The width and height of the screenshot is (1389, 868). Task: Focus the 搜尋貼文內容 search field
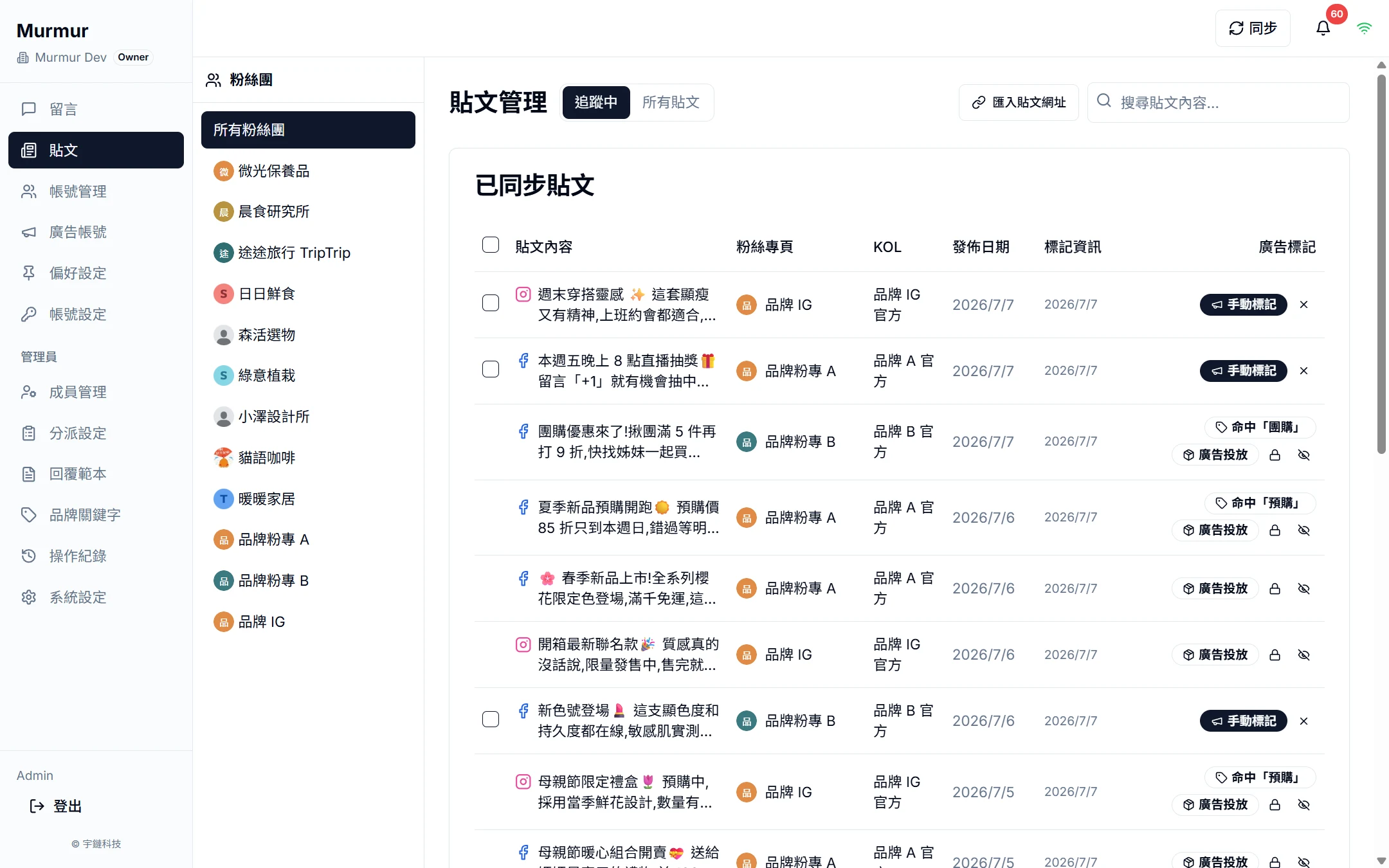click(x=1218, y=102)
